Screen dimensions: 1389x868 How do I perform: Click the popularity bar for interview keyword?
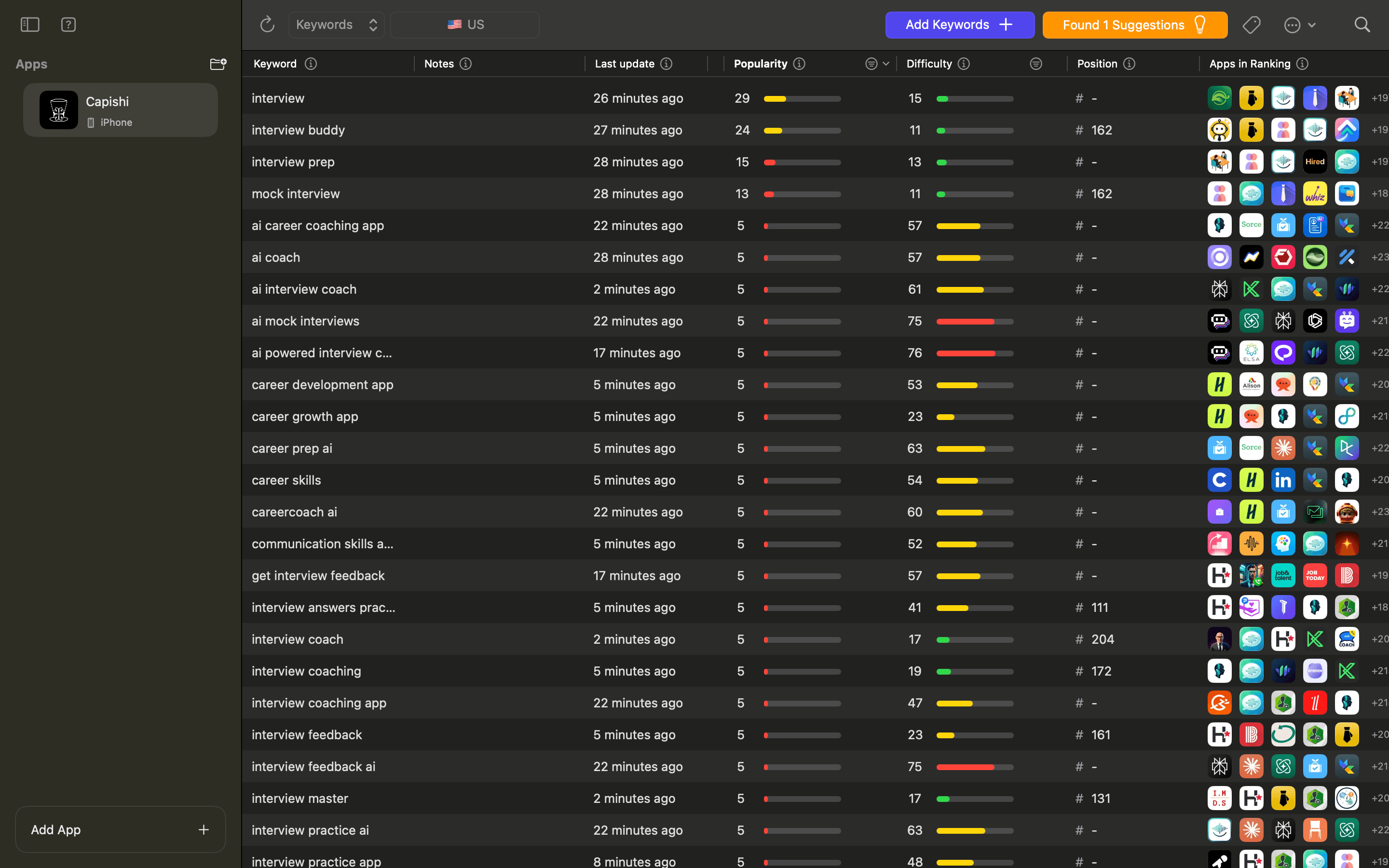click(802, 98)
